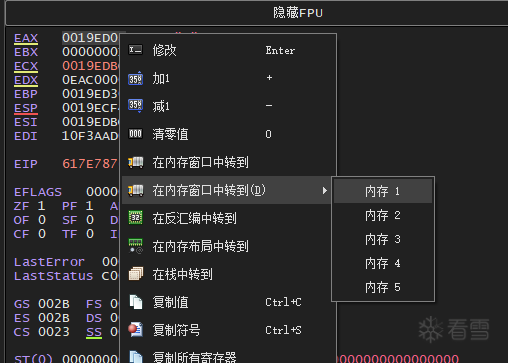508x363 pixels.
Task: Click the icon beside 复制所有寄存器
Action: click(x=136, y=356)
